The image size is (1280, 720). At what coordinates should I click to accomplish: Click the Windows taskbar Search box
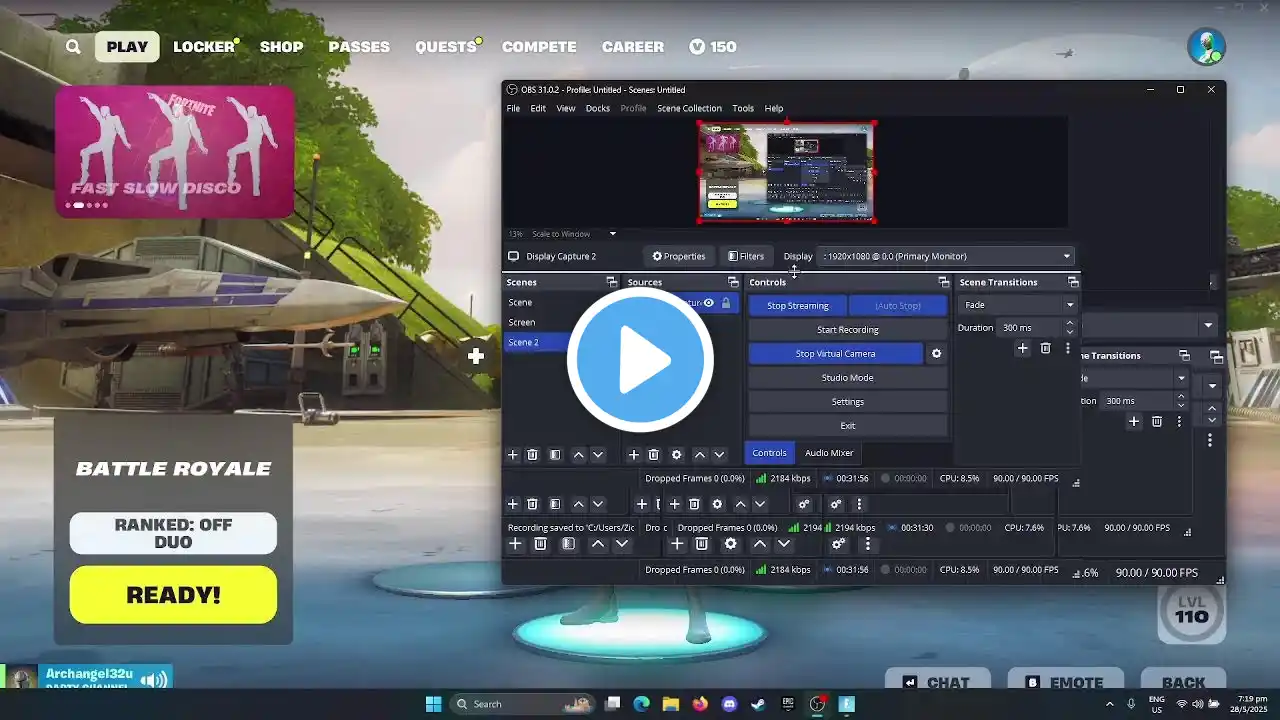pyautogui.click(x=525, y=704)
